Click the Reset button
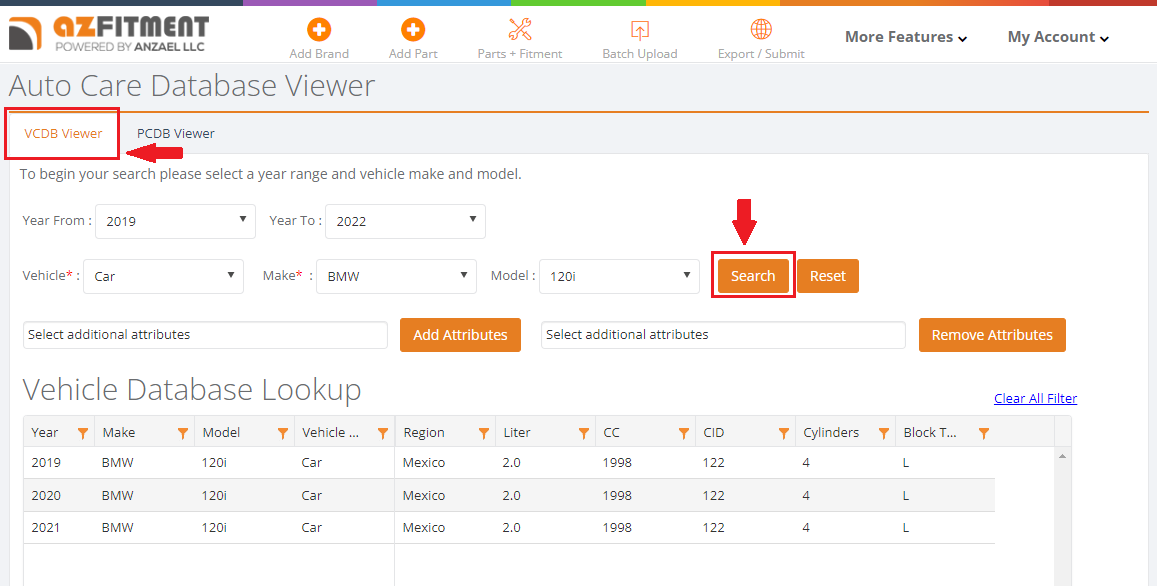Screen dimensions: 1157x586 click(x=828, y=276)
